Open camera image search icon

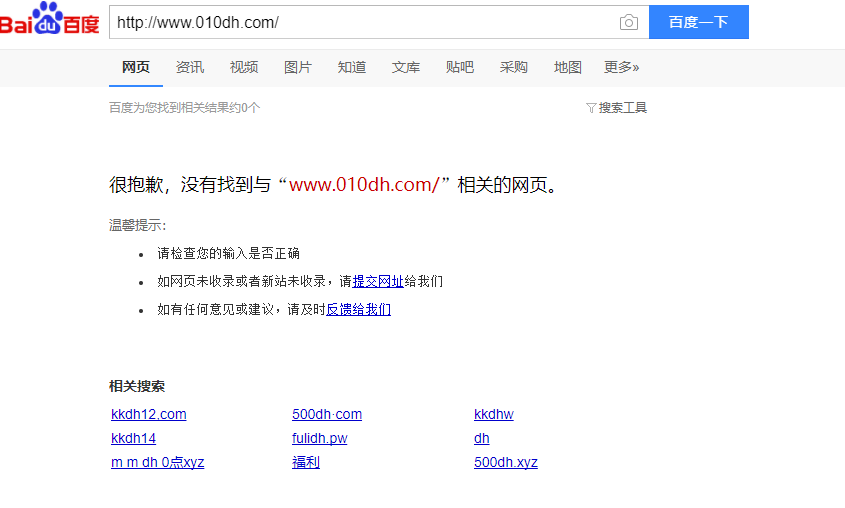[x=628, y=22]
